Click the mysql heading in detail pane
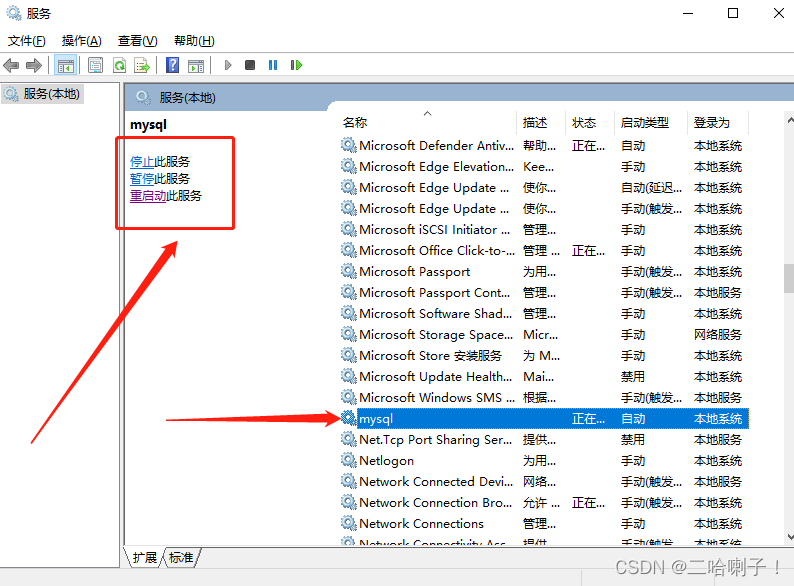This screenshot has width=794, height=586. click(x=148, y=125)
